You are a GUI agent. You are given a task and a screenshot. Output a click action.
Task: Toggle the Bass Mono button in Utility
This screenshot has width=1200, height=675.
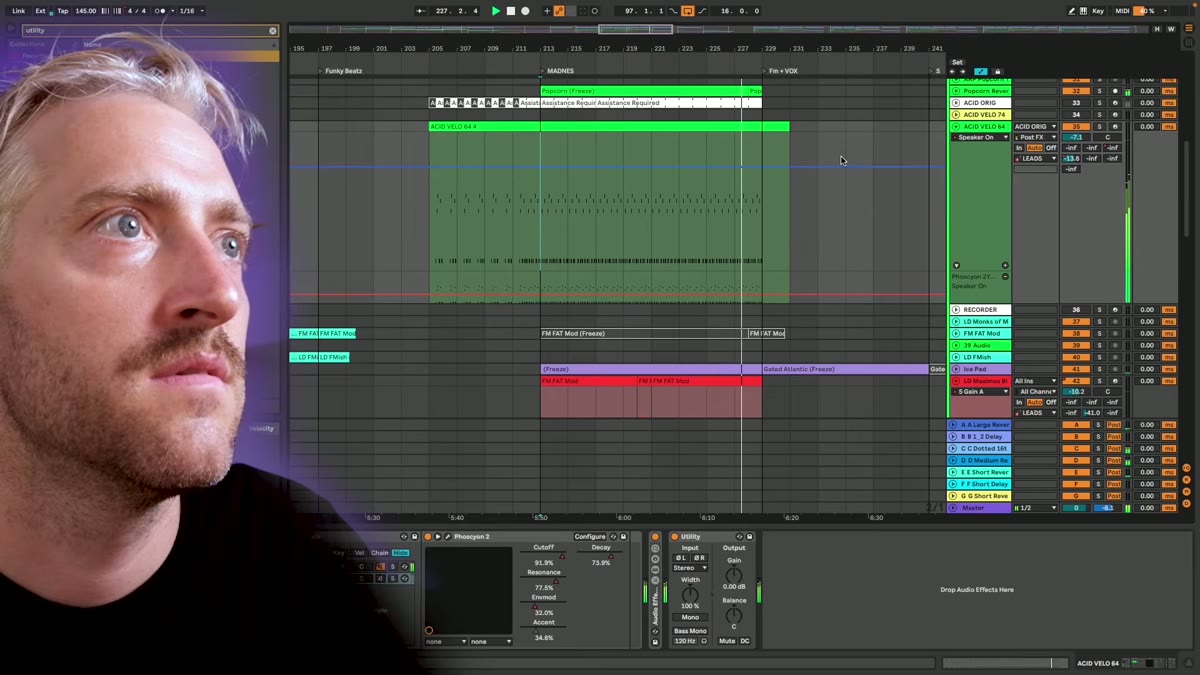[x=690, y=631]
